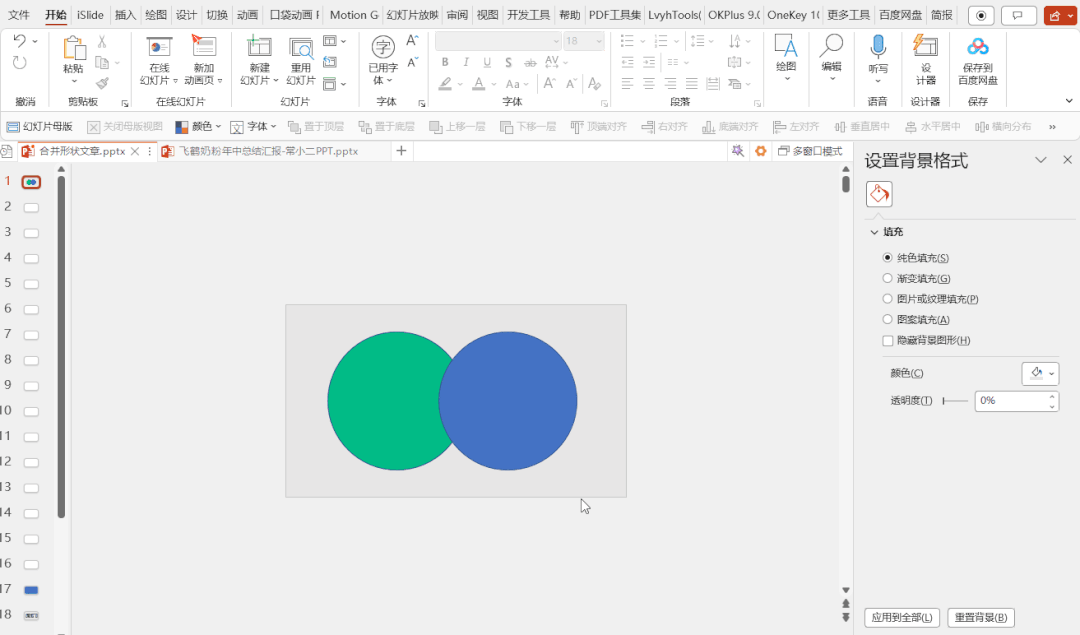
Task: Toggle Hide background graphics (隐藏背景图形) checkbox
Action: (887, 340)
